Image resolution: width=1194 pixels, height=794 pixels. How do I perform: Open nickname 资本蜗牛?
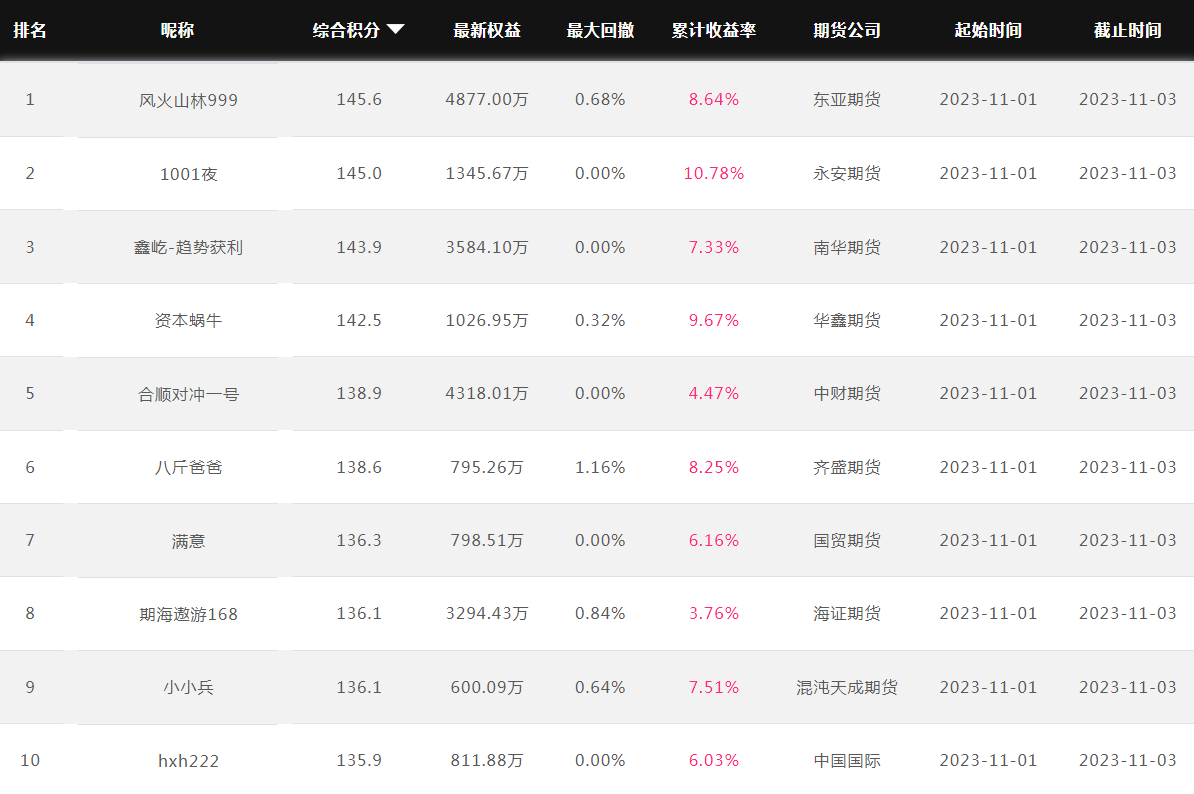click(x=188, y=320)
